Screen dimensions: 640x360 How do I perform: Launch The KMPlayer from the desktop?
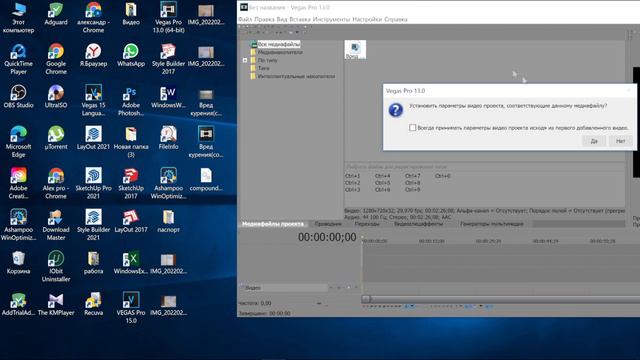(x=56, y=304)
